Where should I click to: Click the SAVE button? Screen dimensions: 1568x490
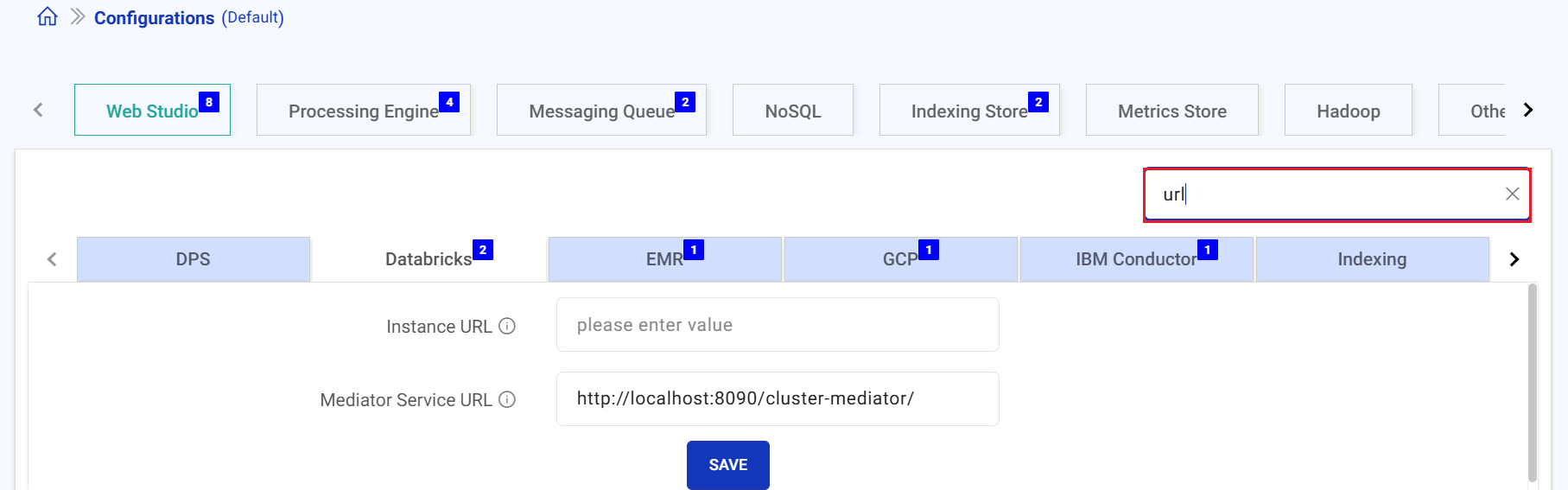click(727, 465)
